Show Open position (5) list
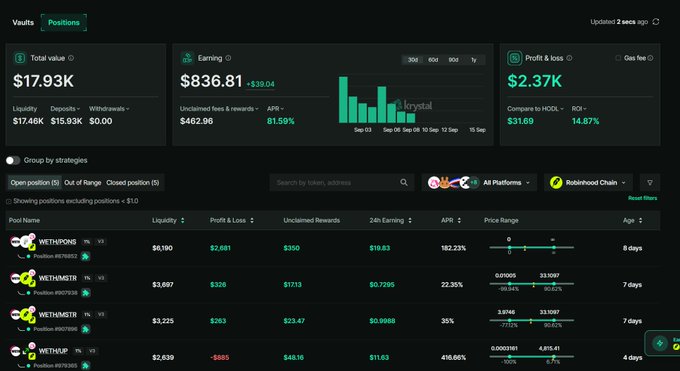This screenshot has height=371, width=680. [35, 183]
